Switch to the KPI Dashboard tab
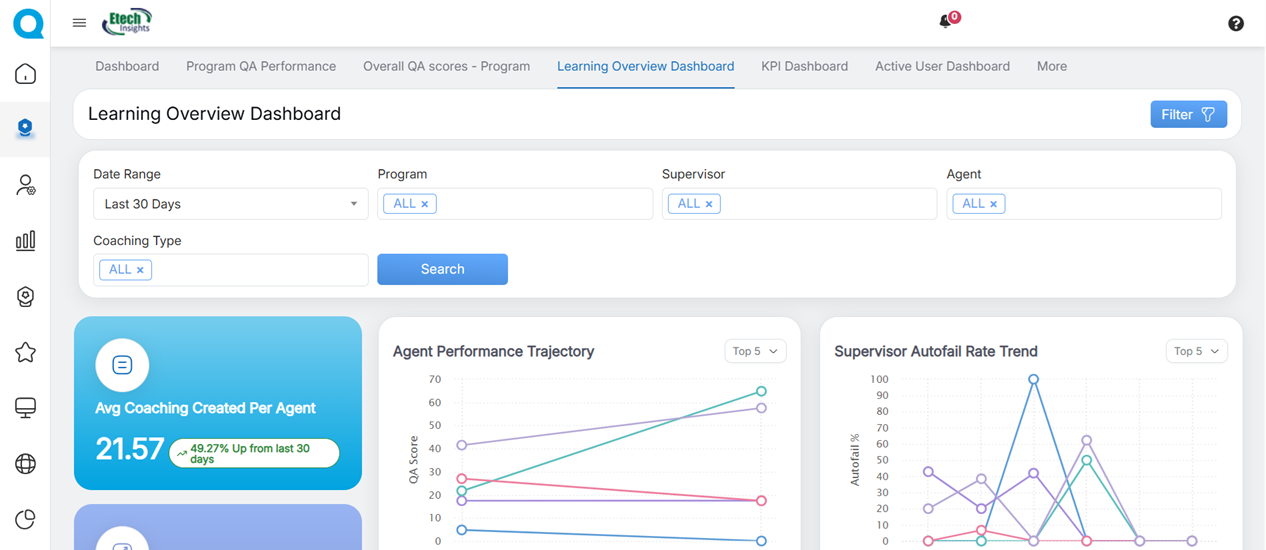Image resolution: width=1266 pixels, height=550 pixels. click(804, 66)
